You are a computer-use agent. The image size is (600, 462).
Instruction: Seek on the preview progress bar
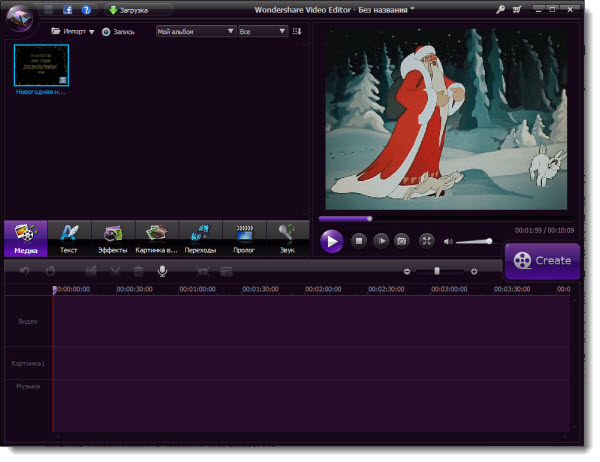[x=446, y=219]
